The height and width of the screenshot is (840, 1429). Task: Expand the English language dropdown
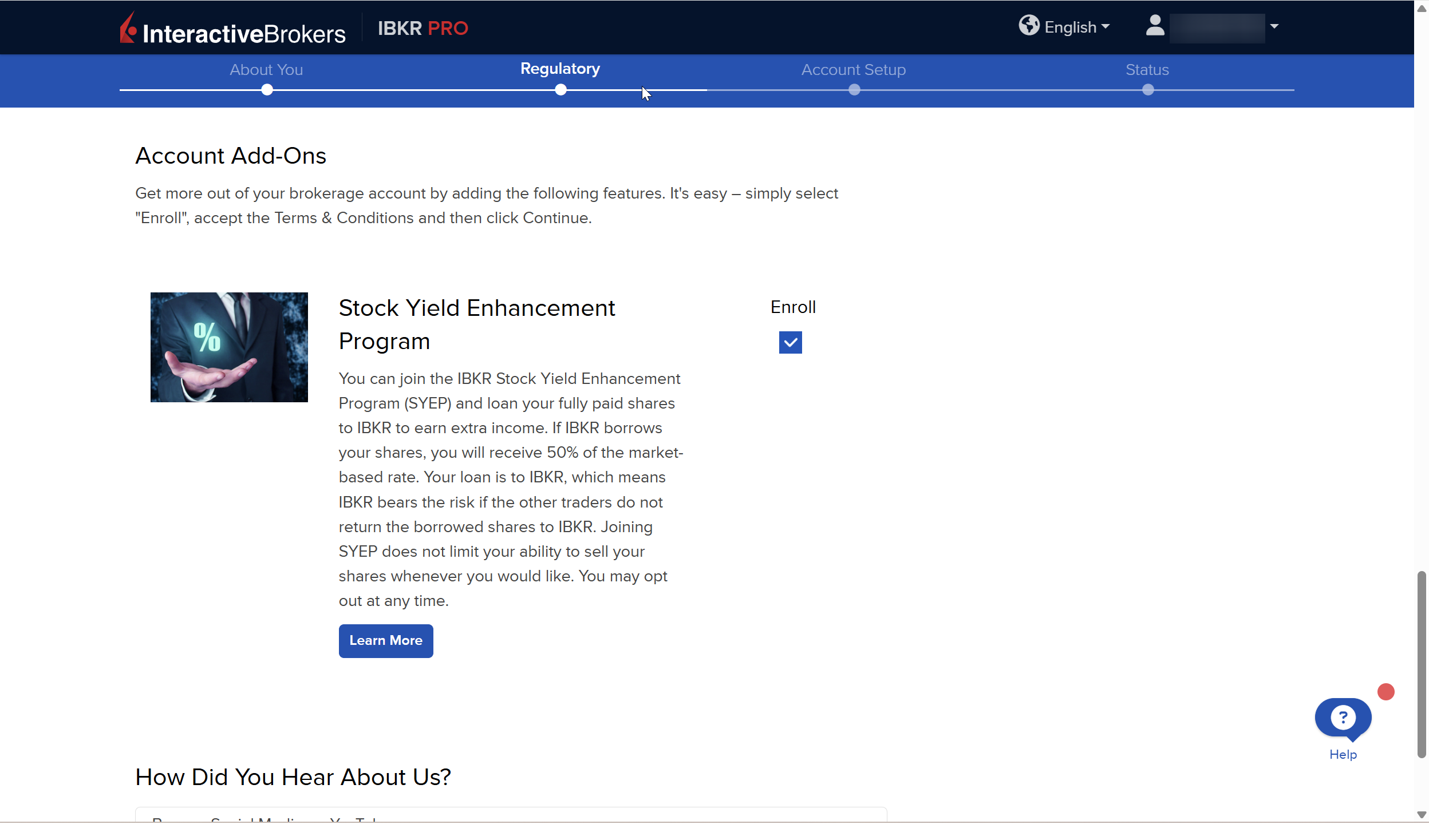click(1077, 27)
